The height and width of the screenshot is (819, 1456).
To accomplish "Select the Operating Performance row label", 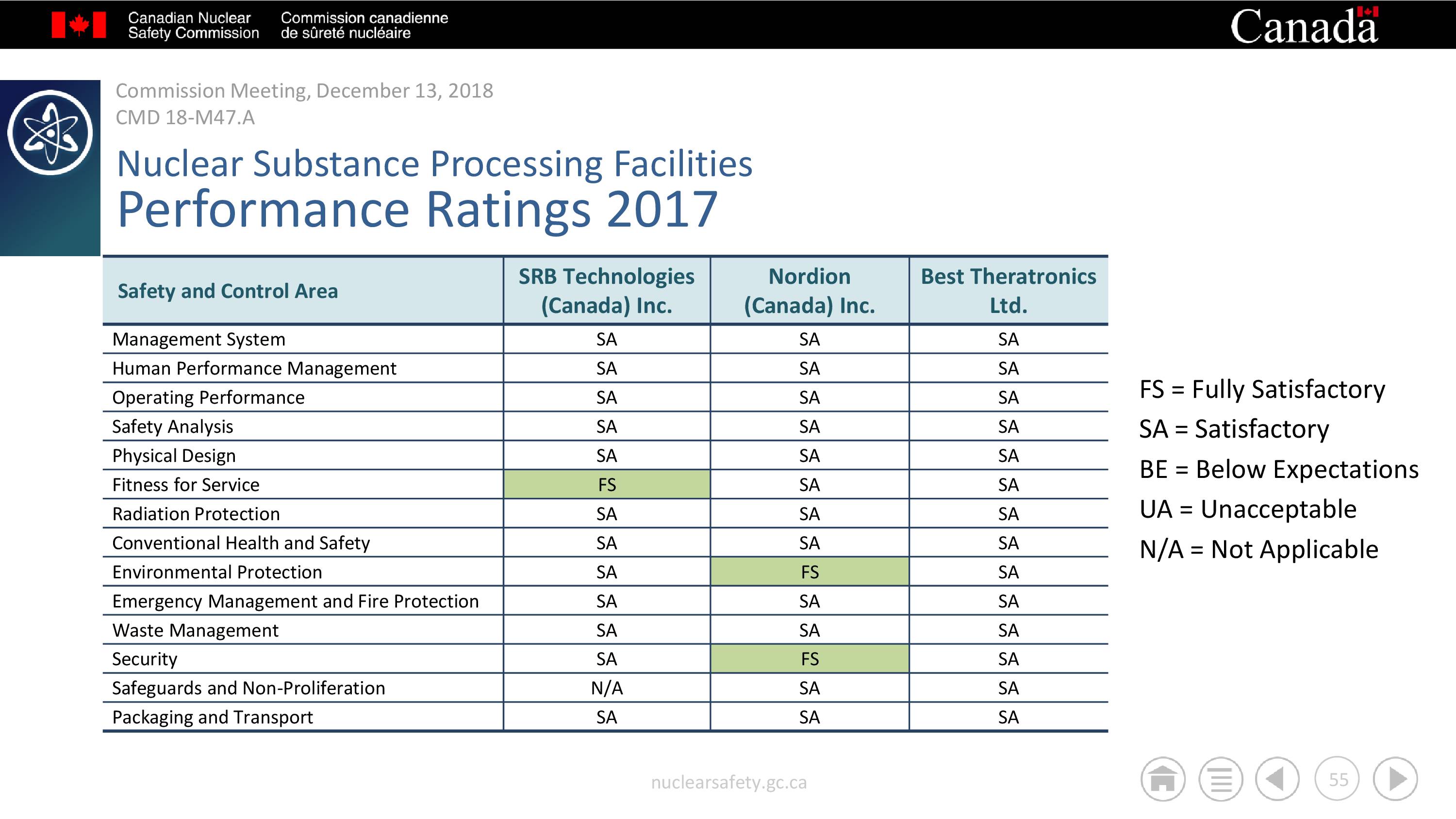I will tap(208, 397).
